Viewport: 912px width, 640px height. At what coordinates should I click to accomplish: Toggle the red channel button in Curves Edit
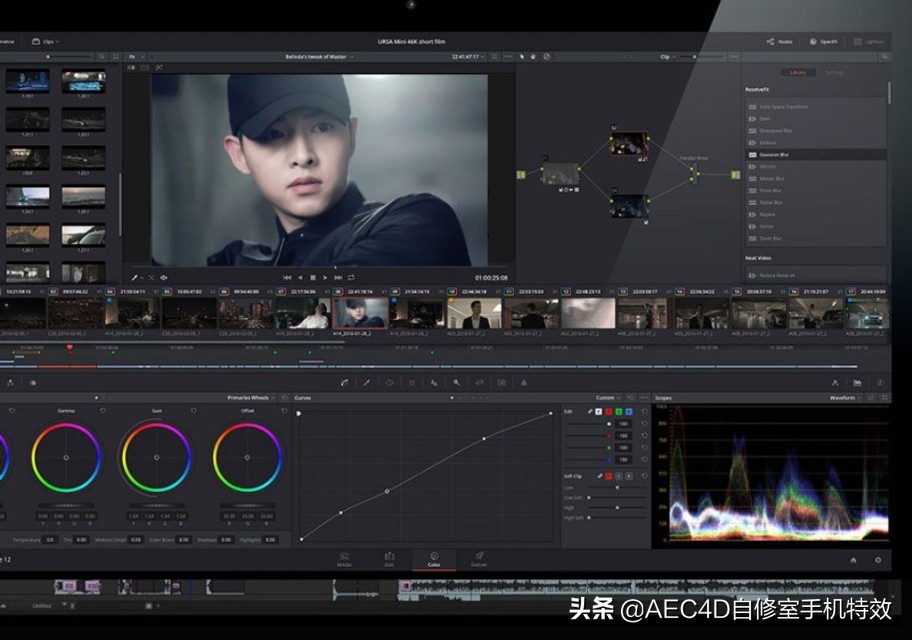[x=609, y=411]
